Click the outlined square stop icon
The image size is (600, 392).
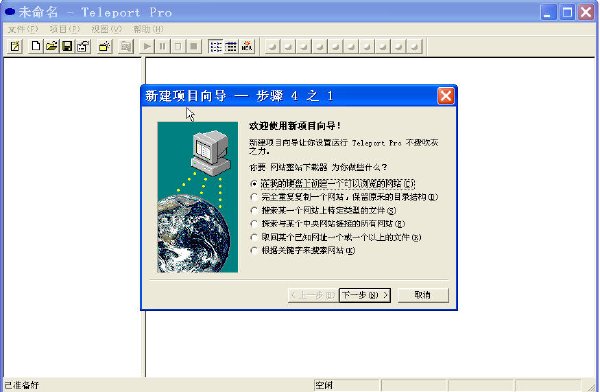(x=178, y=46)
